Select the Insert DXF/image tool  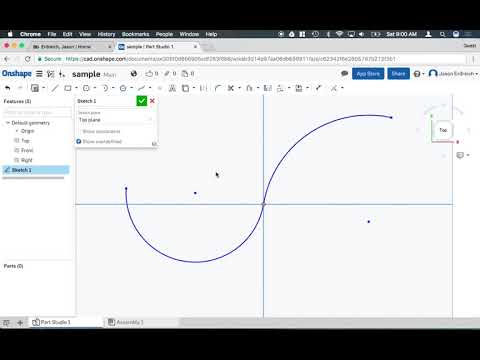click(299, 88)
